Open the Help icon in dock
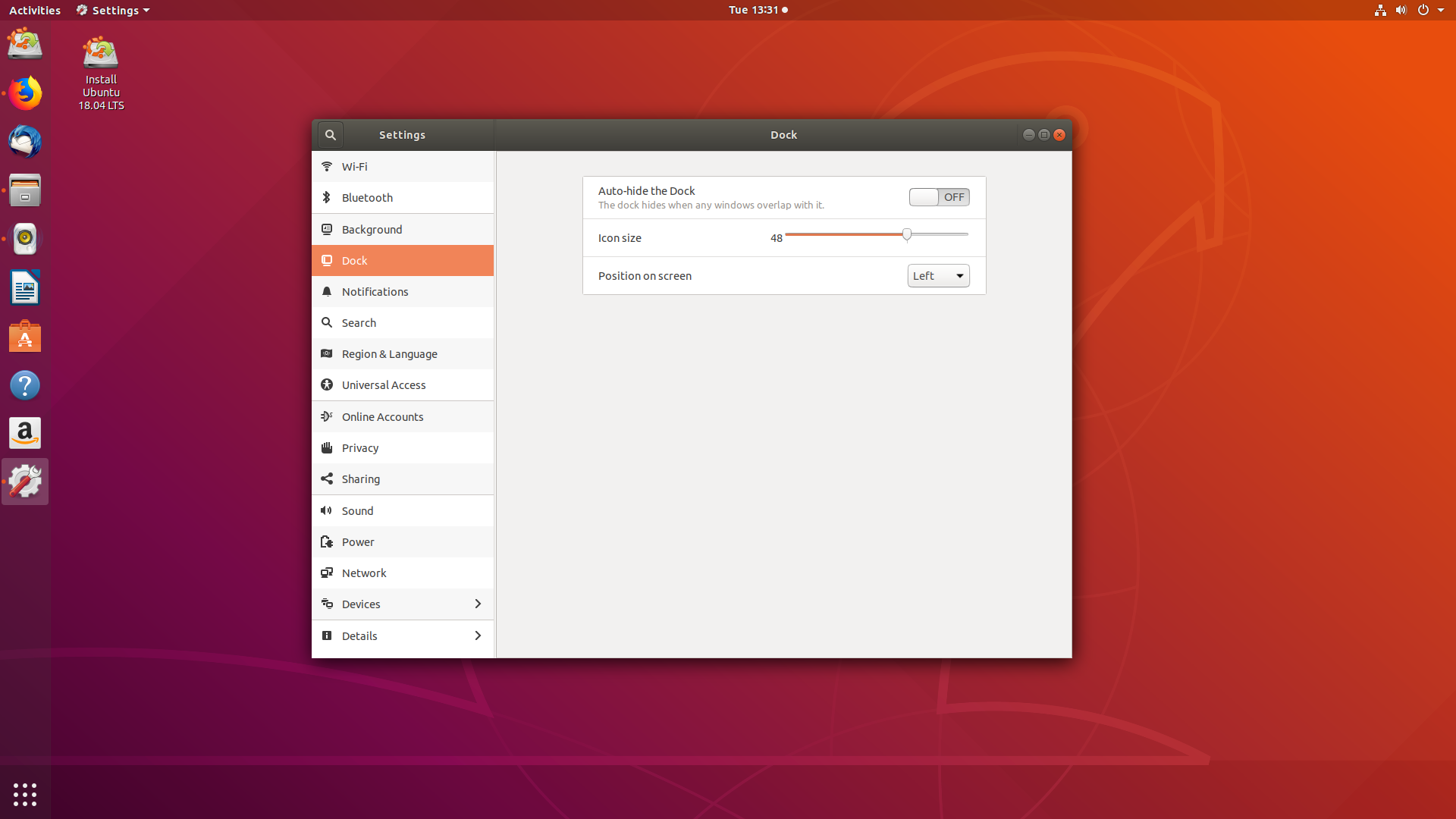 tap(25, 385)
